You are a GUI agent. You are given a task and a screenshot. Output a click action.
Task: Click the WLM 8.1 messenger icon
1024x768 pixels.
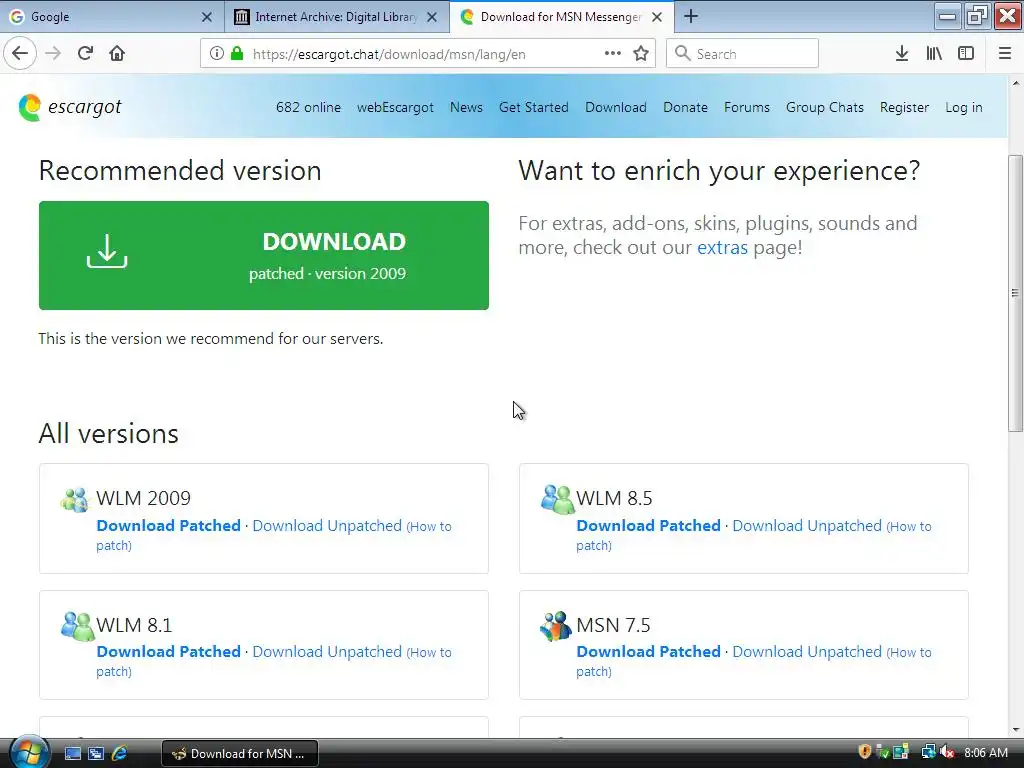77,626
